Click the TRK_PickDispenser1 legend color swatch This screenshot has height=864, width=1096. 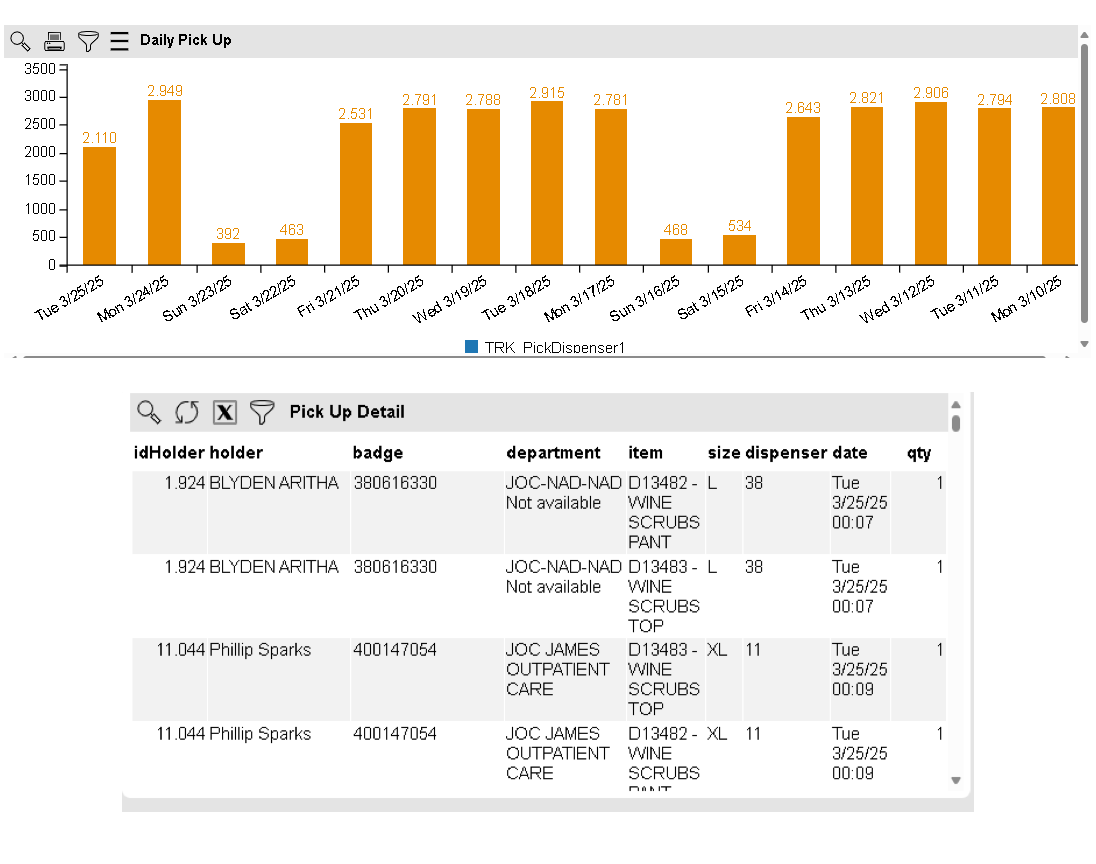pos(472,347)
